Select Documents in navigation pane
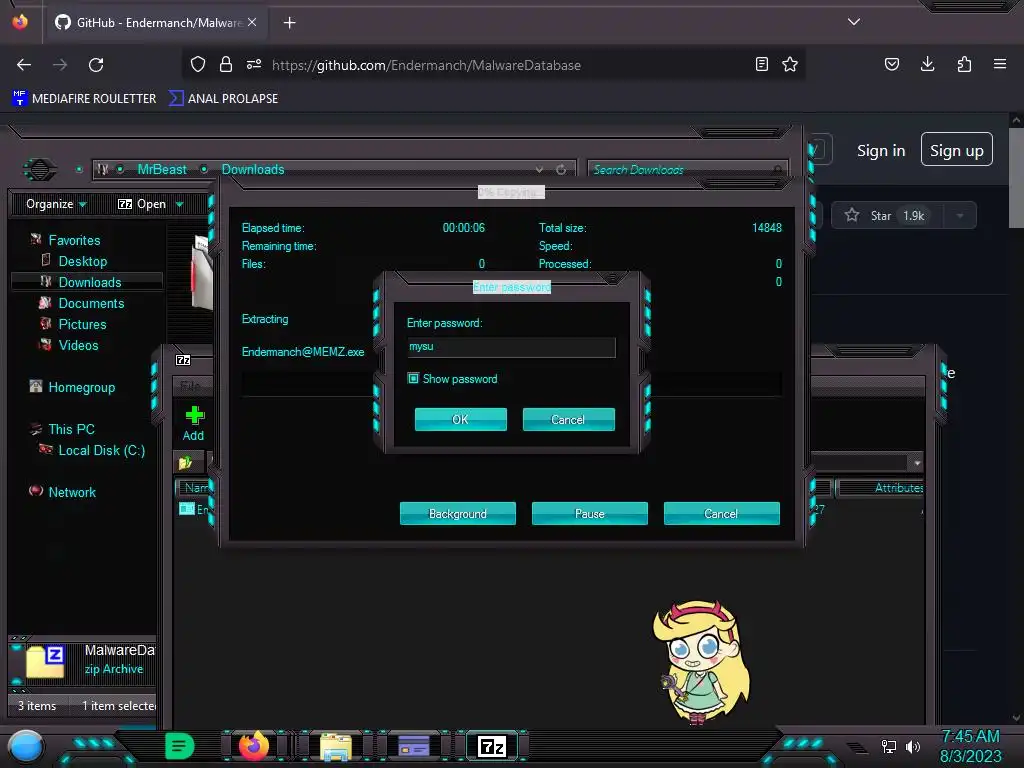The width and height of the screenshot is (1024, 768). coord(91,303)
